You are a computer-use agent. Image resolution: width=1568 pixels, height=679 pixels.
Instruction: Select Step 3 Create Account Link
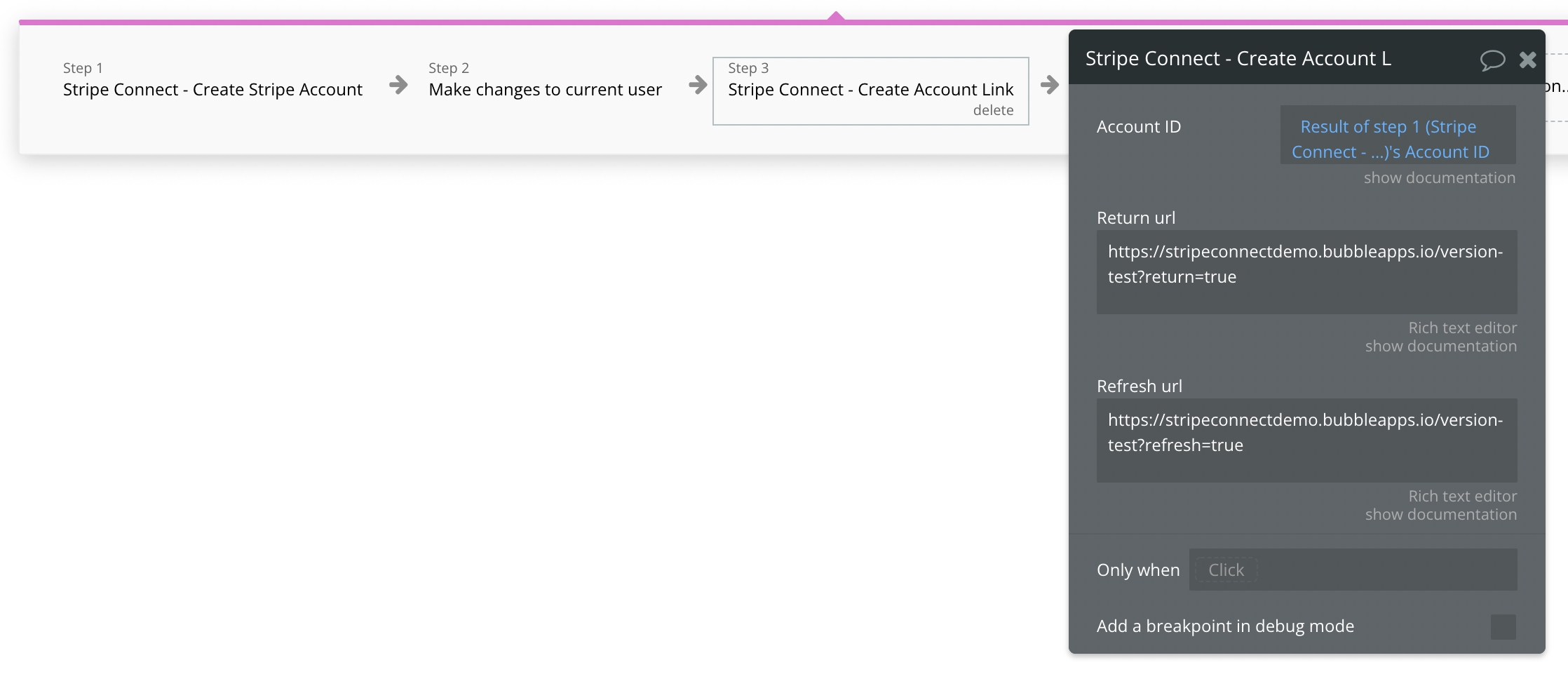(x=870, y=89)
